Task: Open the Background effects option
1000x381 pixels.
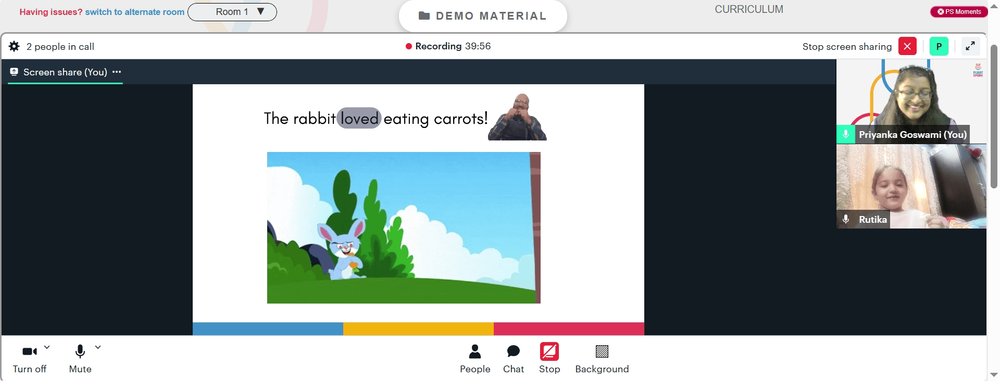Action: pos(602,359)
